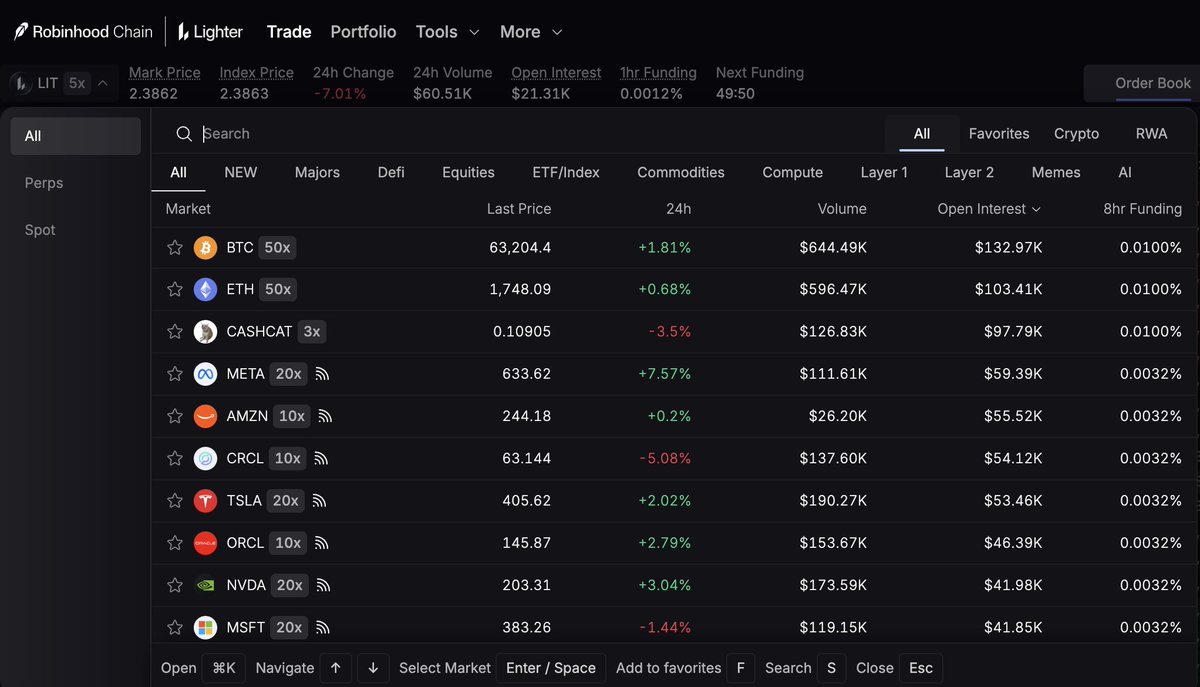Click the ⌘K open shortcut button

pyautogui.click(x=224, y=668)
